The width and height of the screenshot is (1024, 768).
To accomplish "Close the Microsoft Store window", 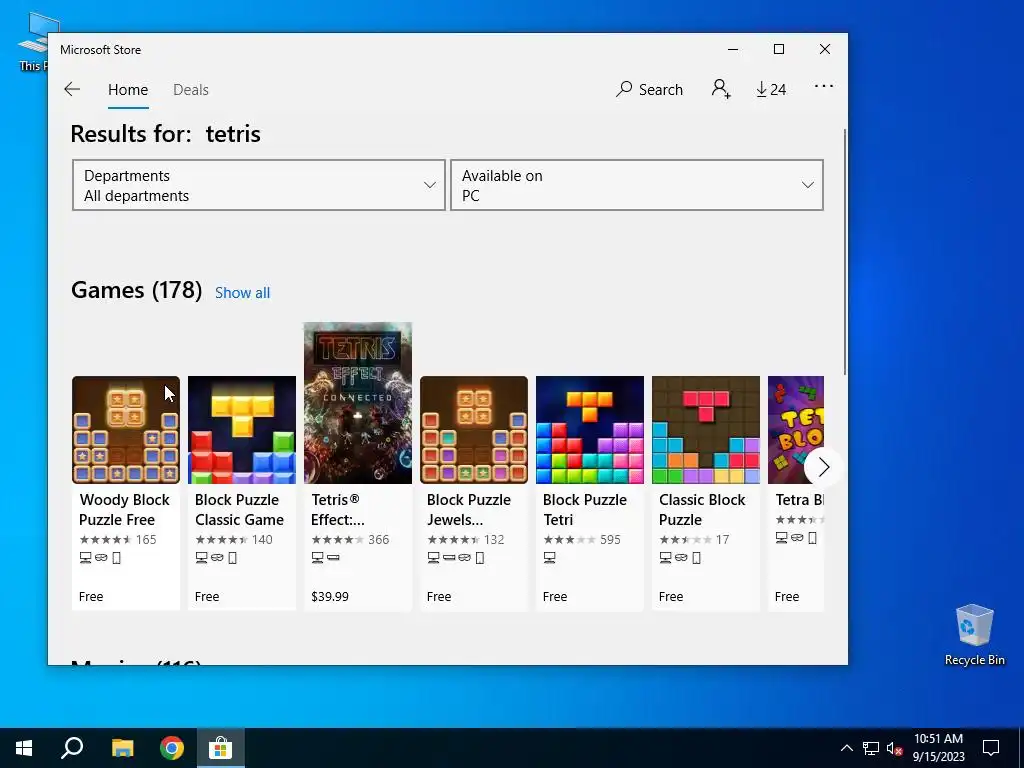I will (825, 50).
